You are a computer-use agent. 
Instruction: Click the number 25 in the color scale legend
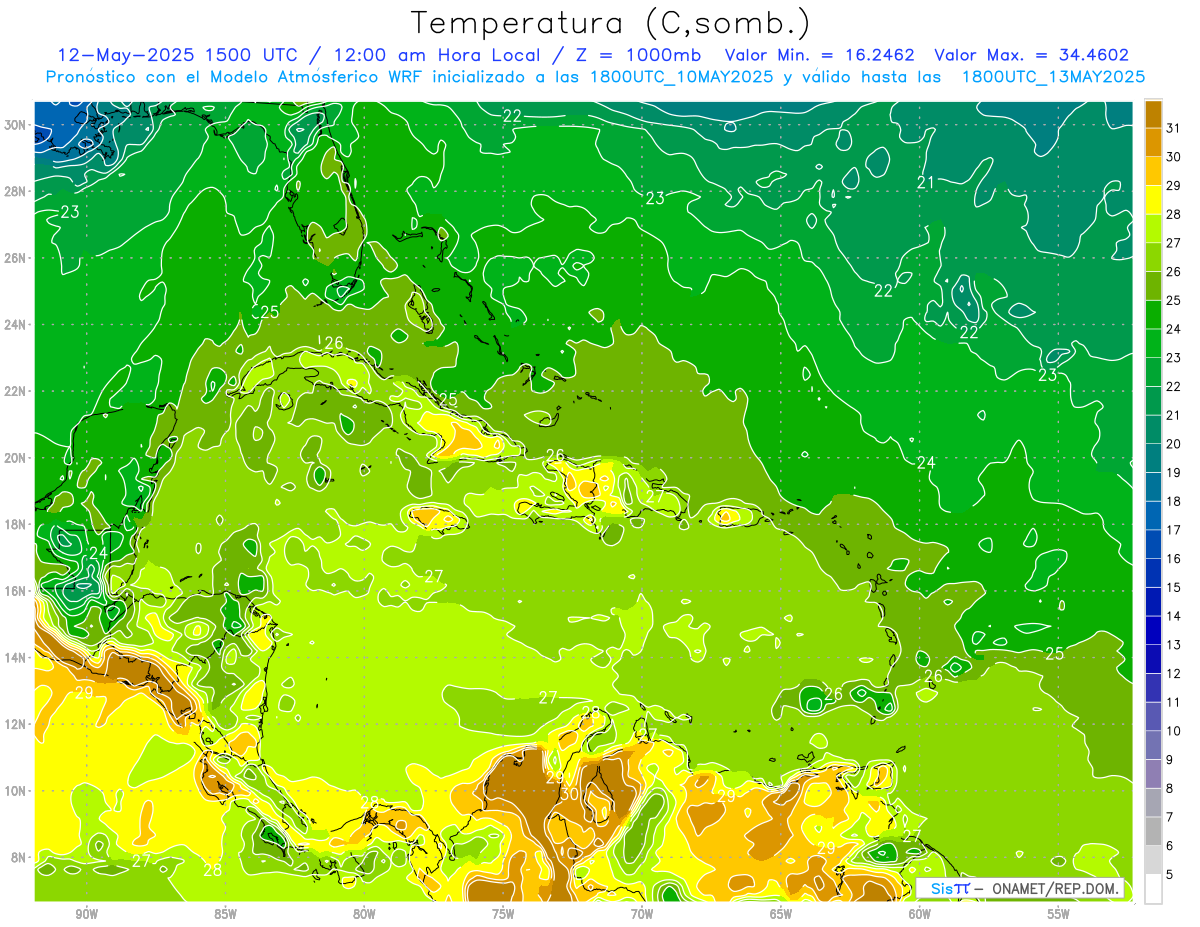click(1174, 301)
